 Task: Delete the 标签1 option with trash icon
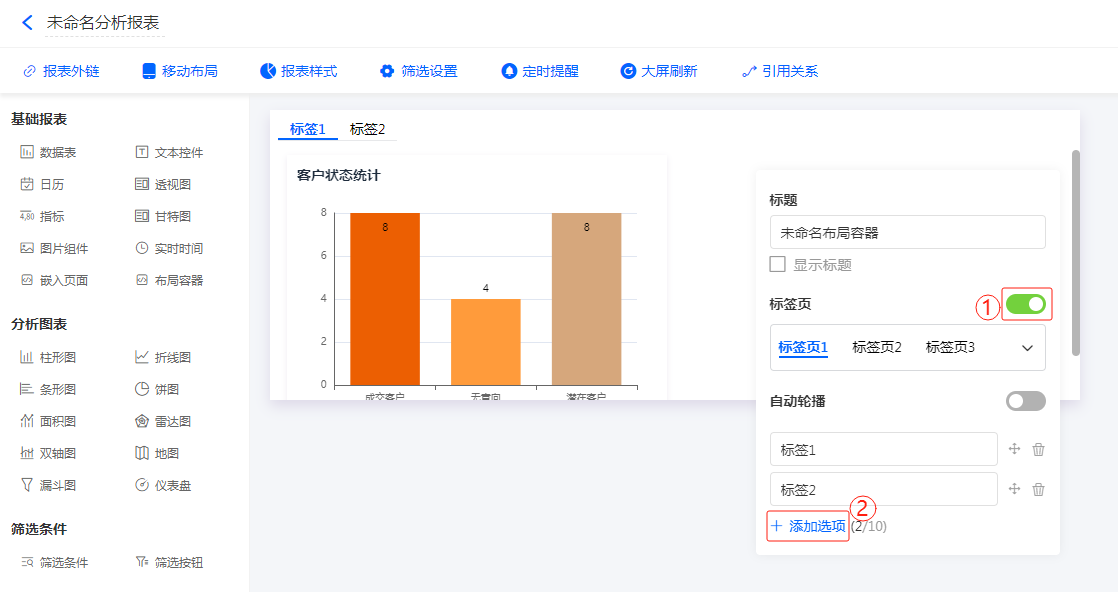pos(1038,449)
